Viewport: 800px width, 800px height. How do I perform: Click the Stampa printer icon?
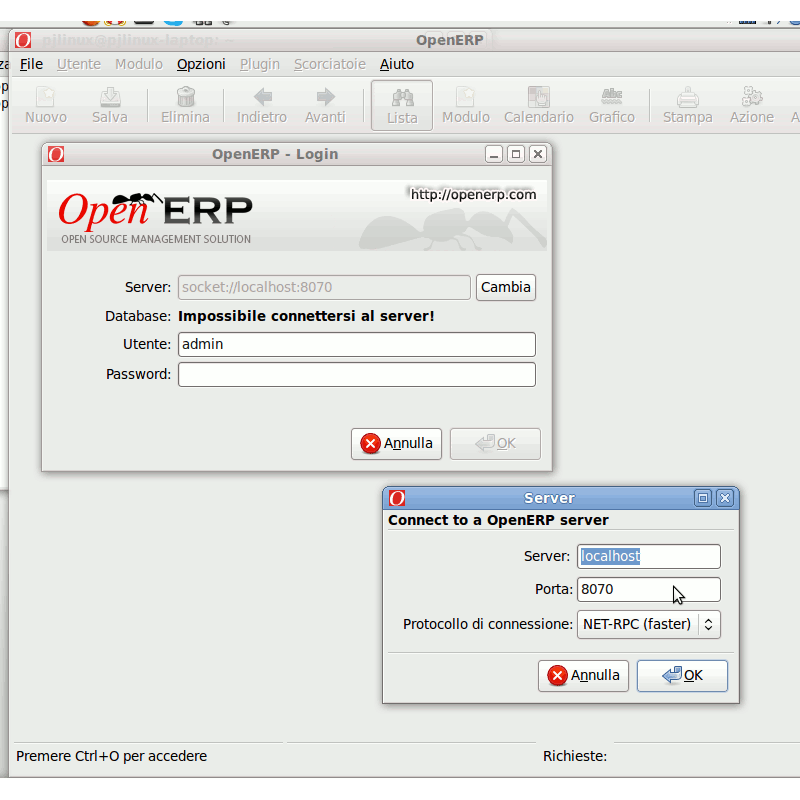coord(688,105)
